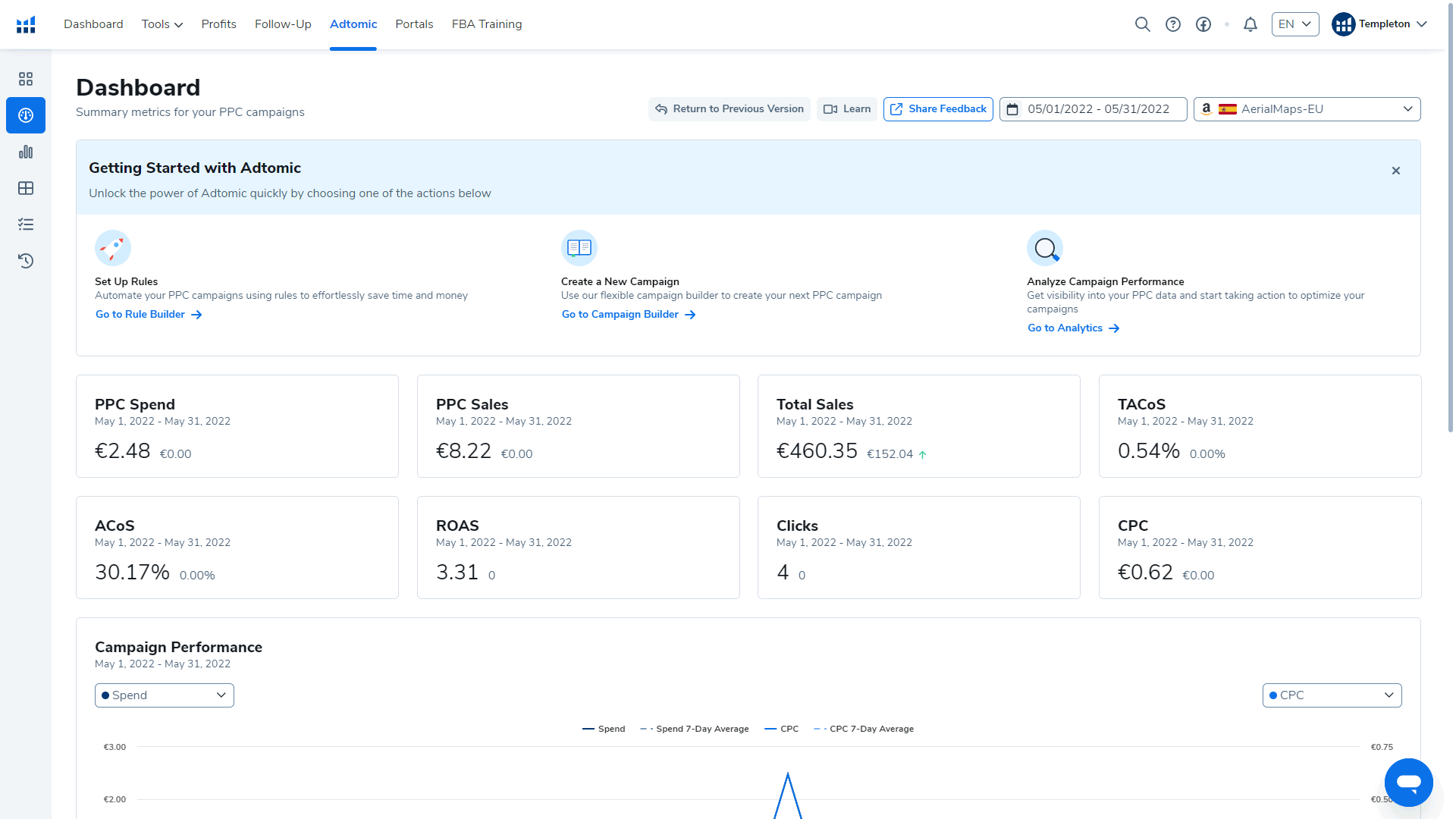Screen dimensions: 1456x819
Task: Toggle the CPC legend series
Action: [x=782, y=729]
